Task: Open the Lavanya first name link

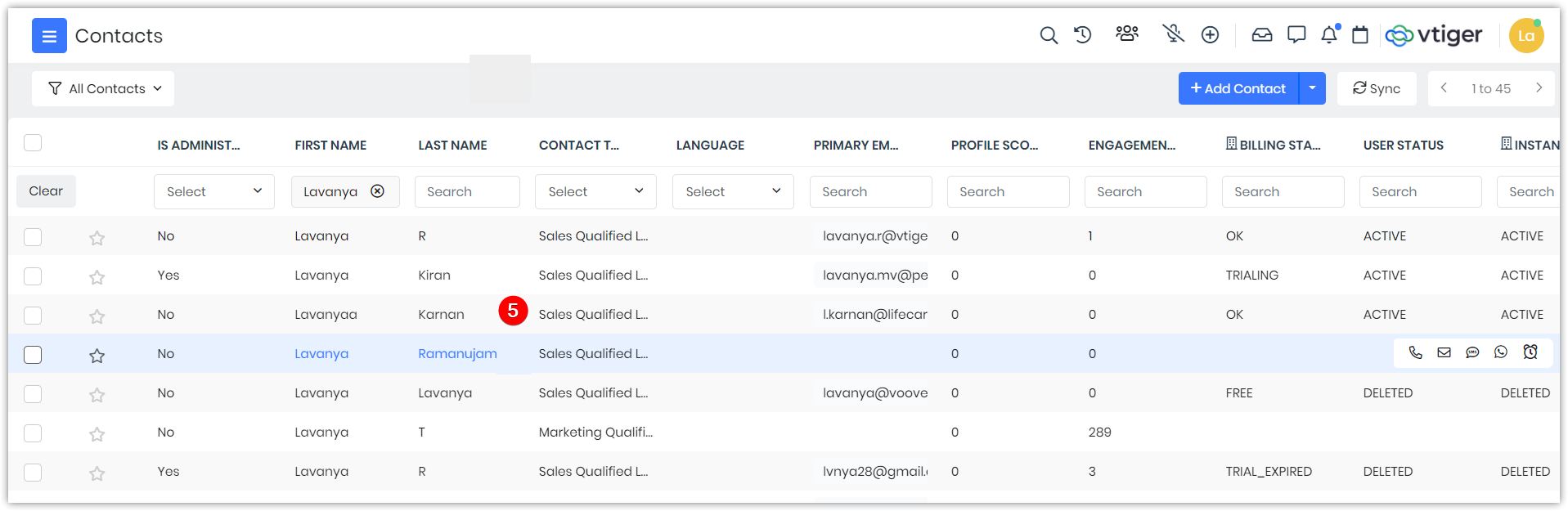Action: point(321,353)
